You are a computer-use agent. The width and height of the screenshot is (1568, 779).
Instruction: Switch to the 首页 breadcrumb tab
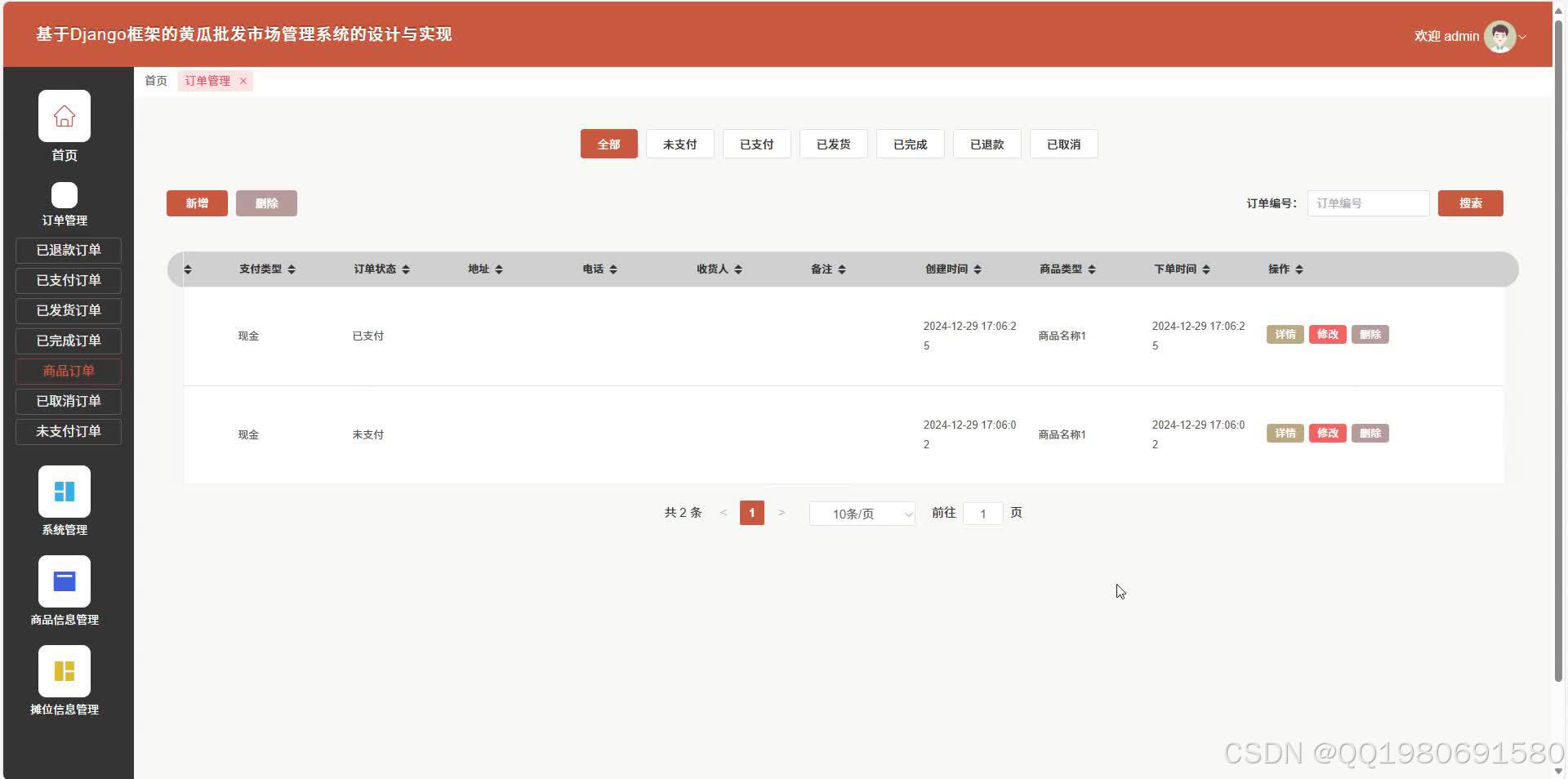(x=156, y=81)
